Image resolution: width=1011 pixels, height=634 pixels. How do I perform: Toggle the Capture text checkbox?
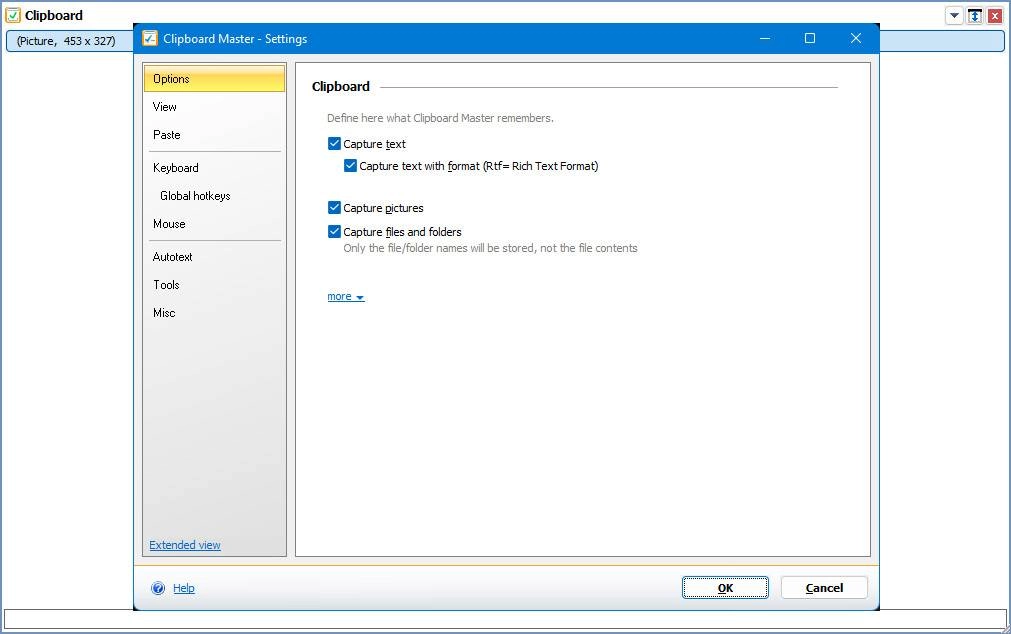(x=334, y=143)
